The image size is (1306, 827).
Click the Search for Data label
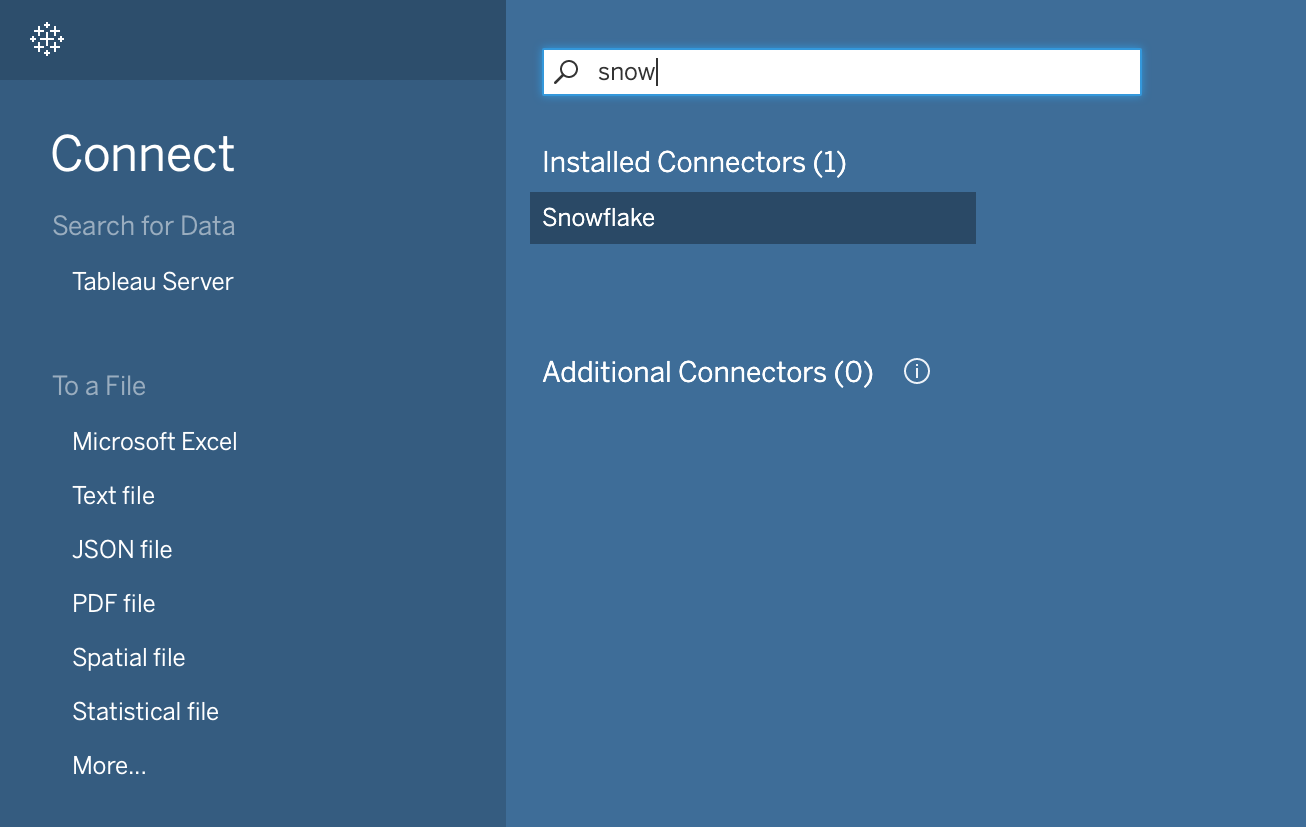pyautogui.click(x=144, y=226)
